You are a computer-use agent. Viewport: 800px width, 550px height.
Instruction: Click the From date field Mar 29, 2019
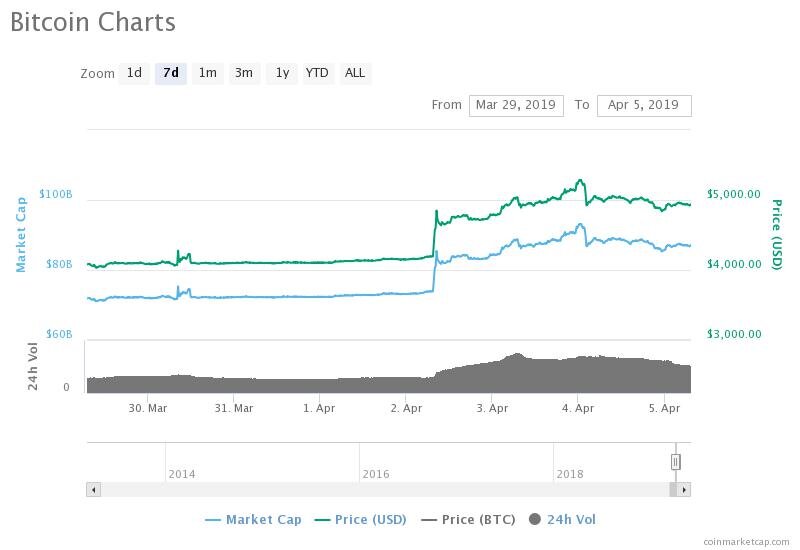516,106
